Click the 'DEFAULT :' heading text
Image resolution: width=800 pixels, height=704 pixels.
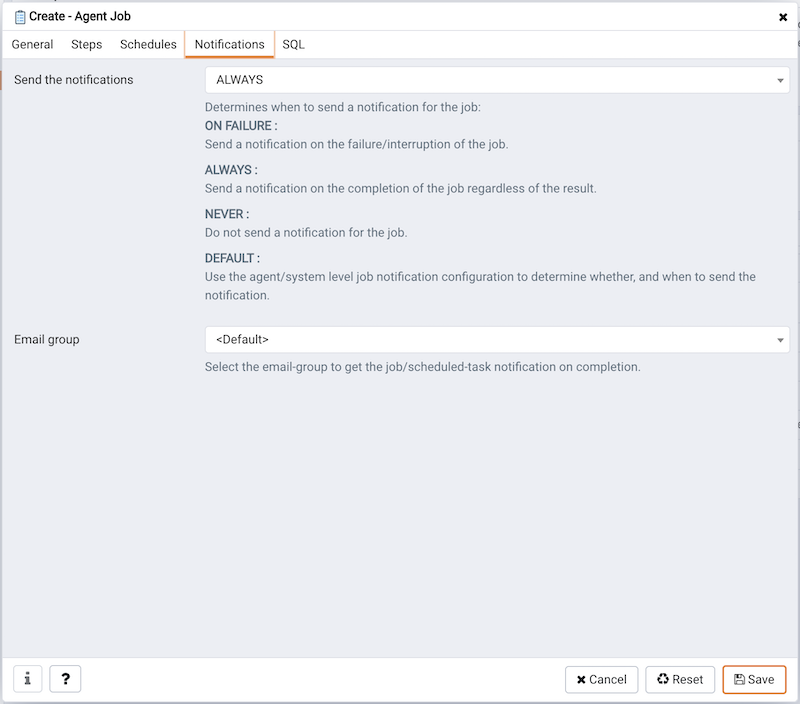click(232, 258)
